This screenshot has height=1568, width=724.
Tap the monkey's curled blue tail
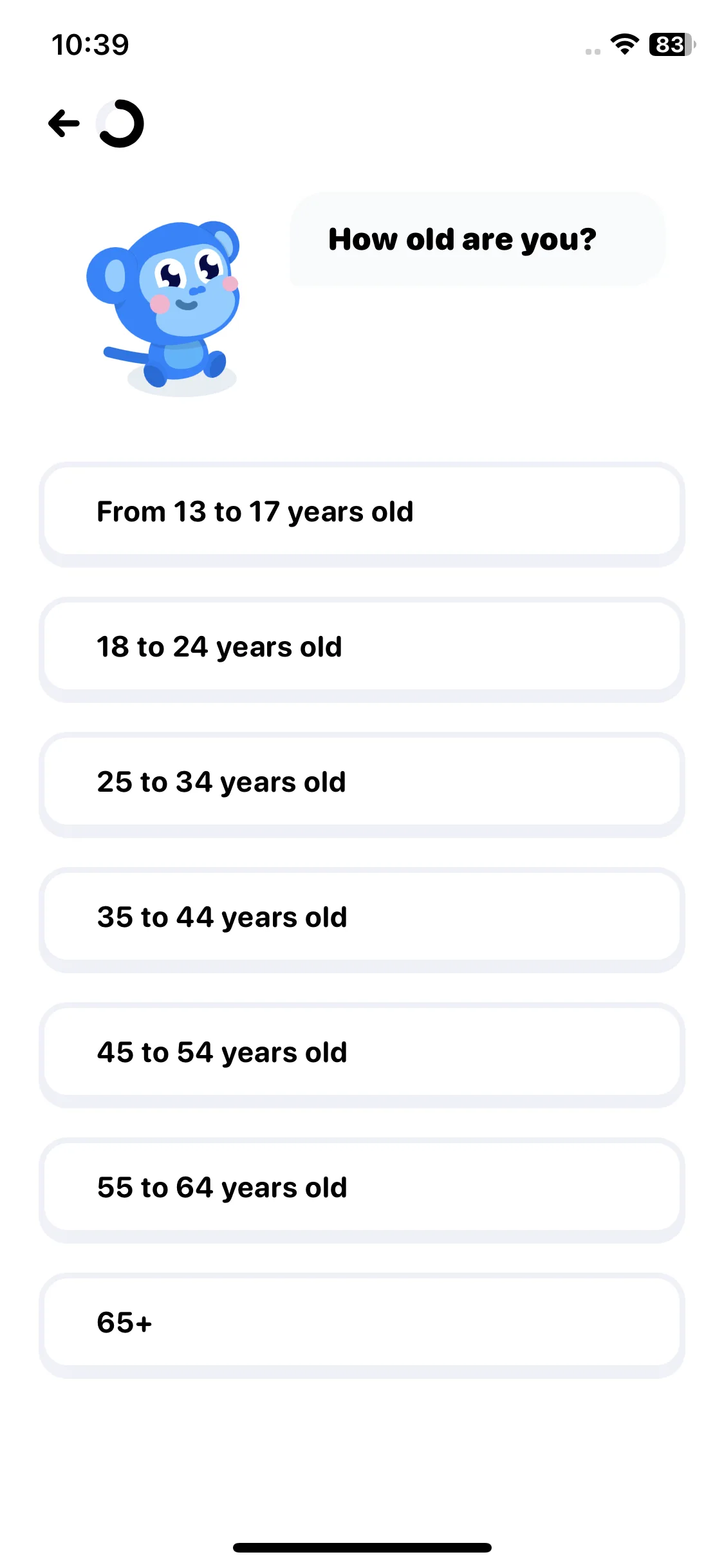(x=125, y=355)
